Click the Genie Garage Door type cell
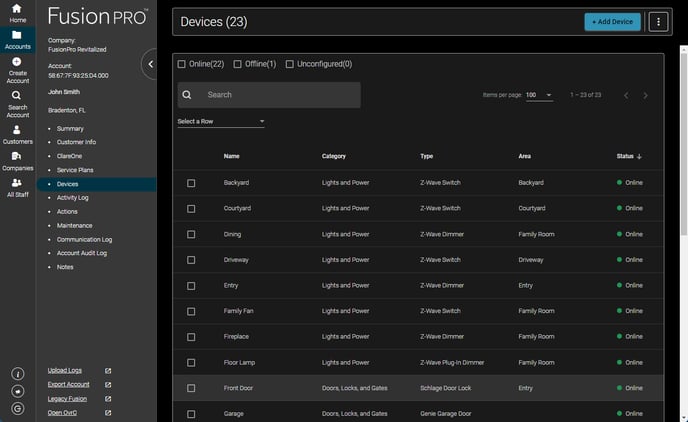The height and width of the screenshot is (422, 688). pyautogui.click(x=445, y=414)
